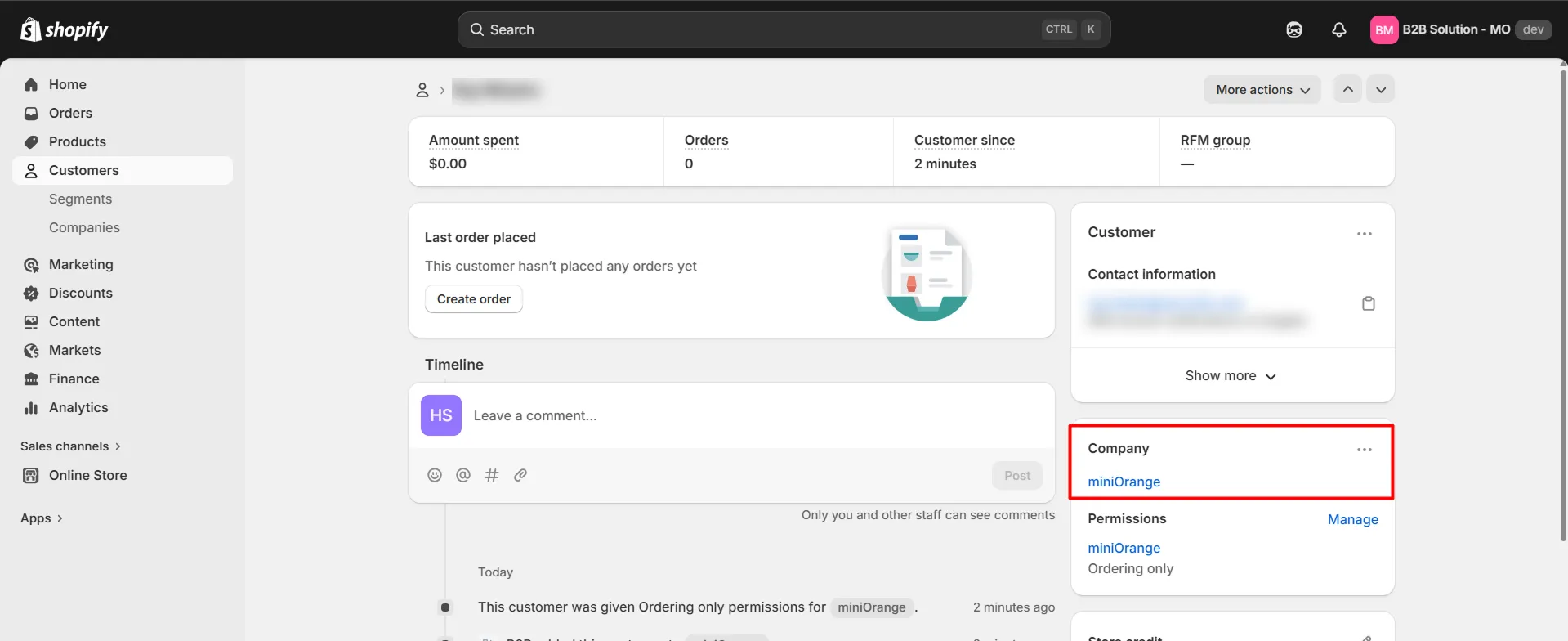
Task: Click the Search bar field
Action: coord(784,29)
